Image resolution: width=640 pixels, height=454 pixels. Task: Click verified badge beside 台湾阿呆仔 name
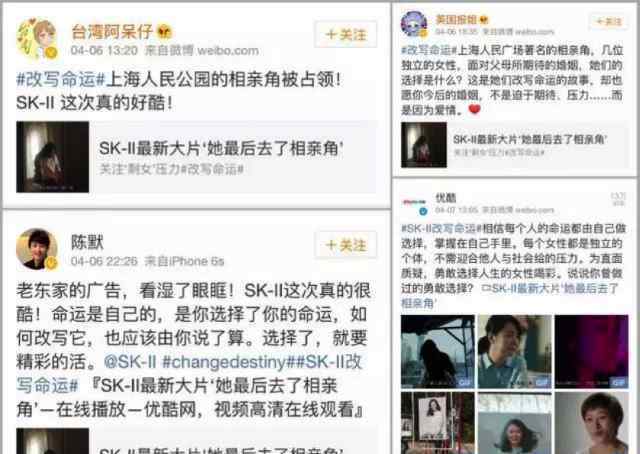164,32
